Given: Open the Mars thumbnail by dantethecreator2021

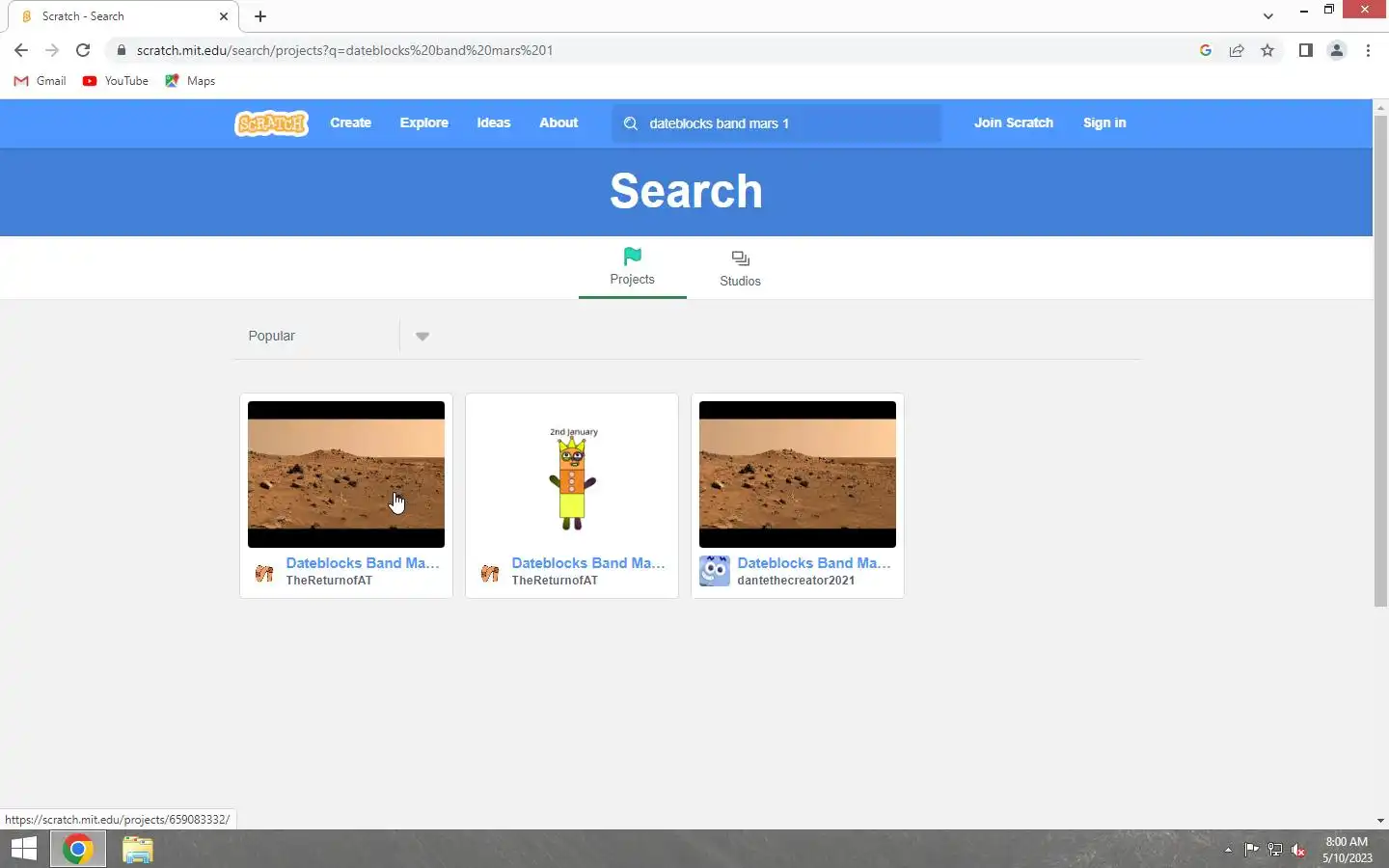Looking at the screenshot, I should [x=798, y=475].
